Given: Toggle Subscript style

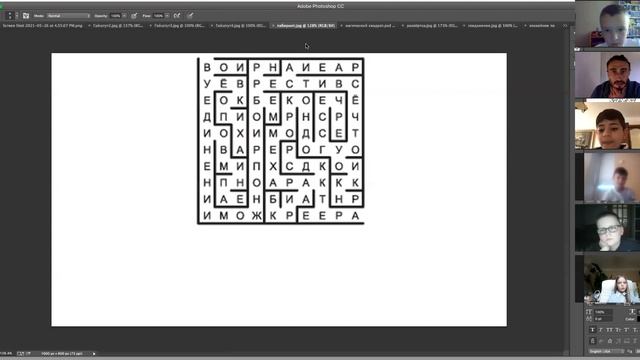Looking at the screenshot, I should coord(636,330).
